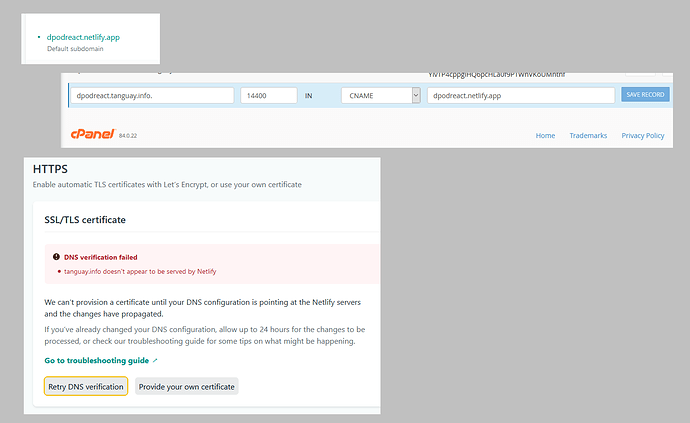Select the HTTPS section heading
Viewport: 690px width, 423px height.
point(50,169)
